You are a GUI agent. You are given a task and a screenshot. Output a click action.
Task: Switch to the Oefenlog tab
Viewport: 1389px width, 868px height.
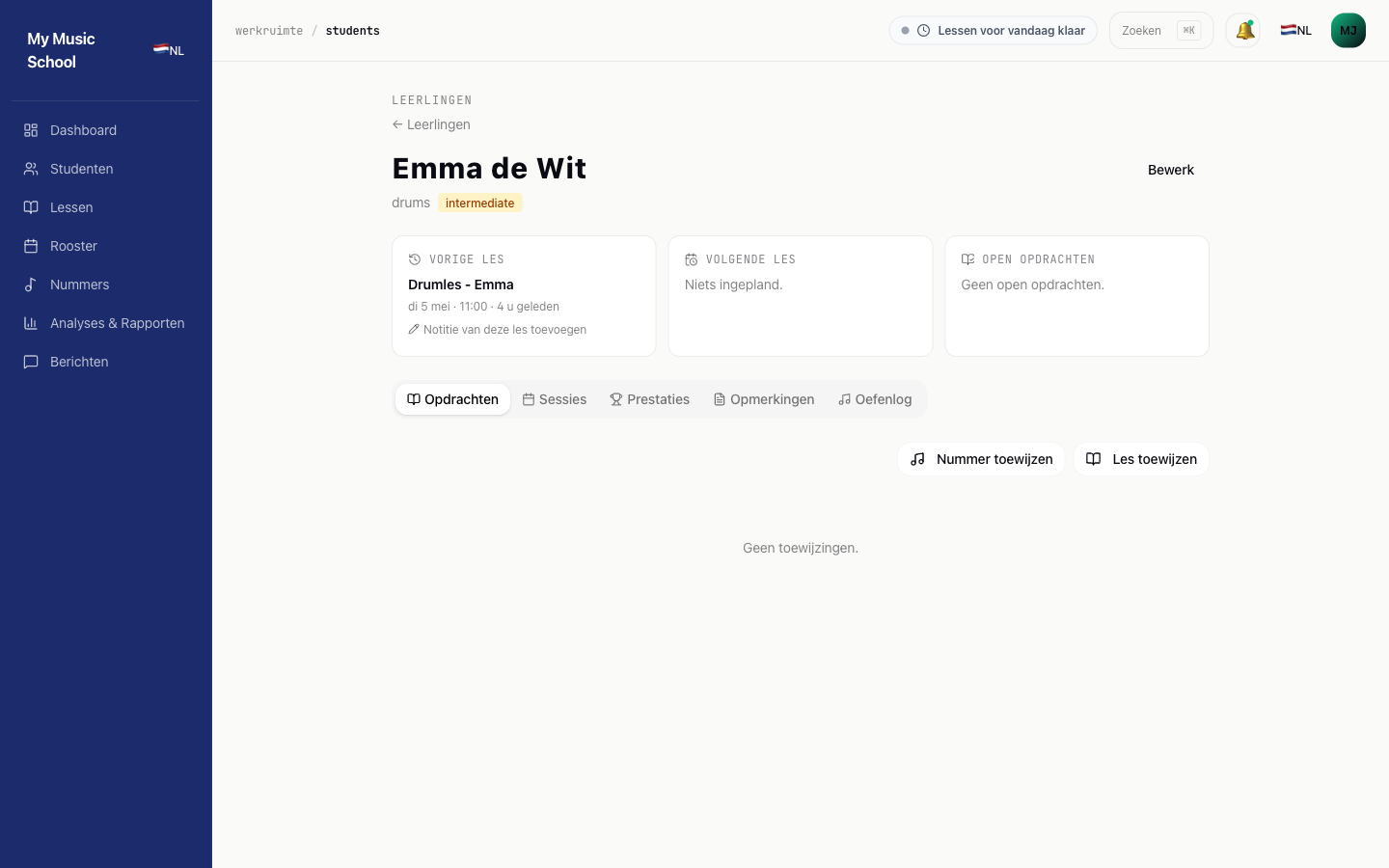click(875, 399)
